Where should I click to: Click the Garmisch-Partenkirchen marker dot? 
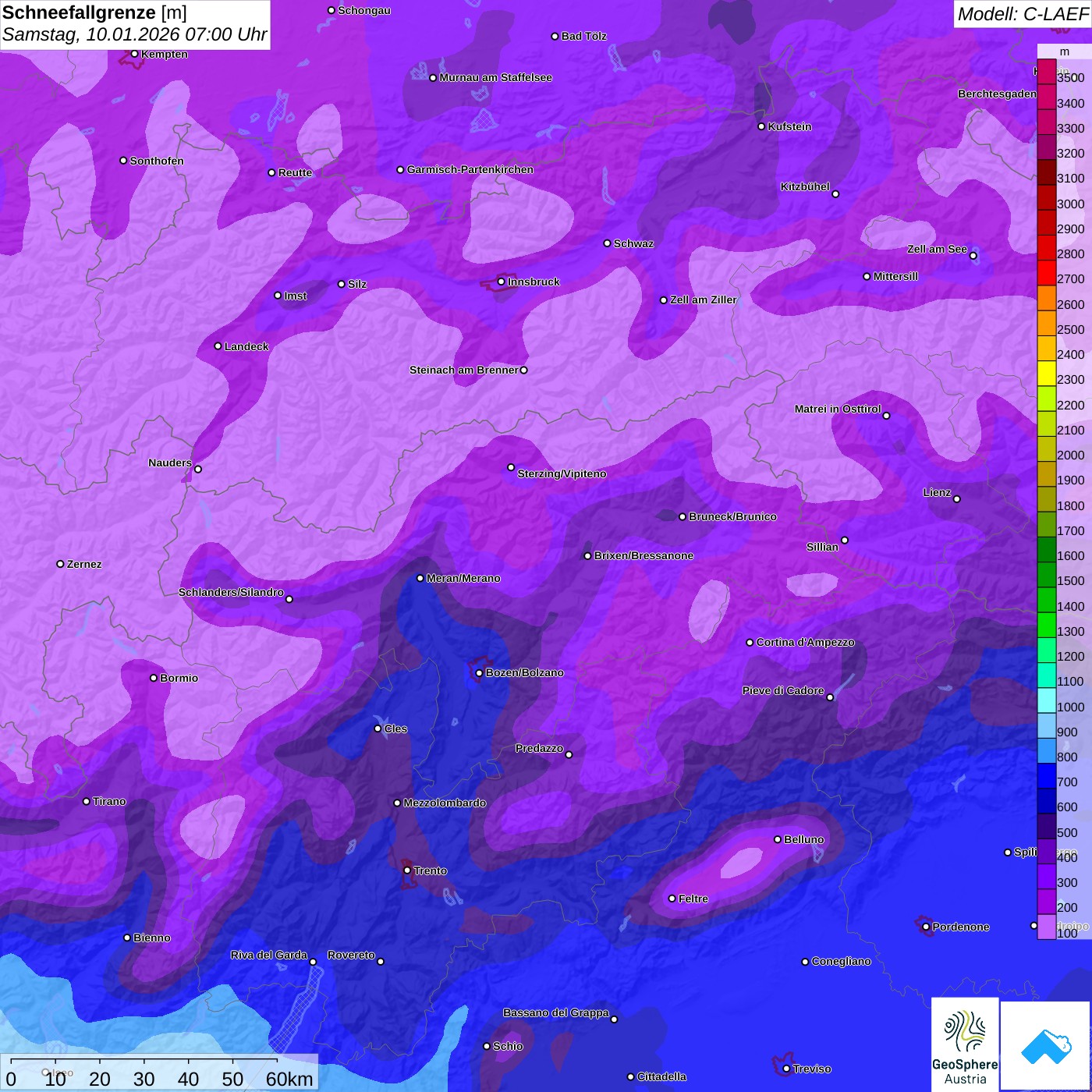coord(401,169)
